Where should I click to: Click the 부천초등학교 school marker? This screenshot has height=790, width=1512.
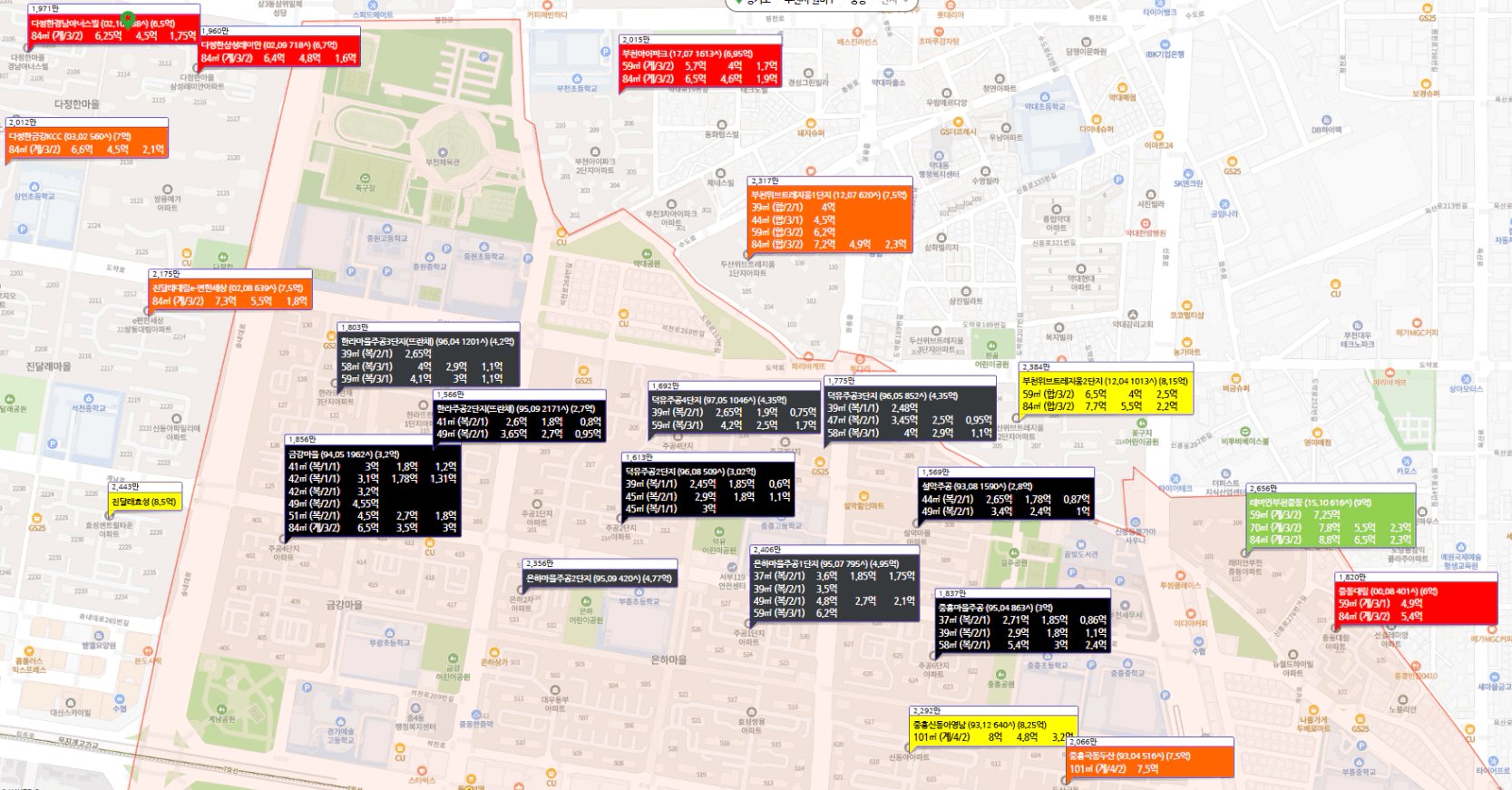577,79
